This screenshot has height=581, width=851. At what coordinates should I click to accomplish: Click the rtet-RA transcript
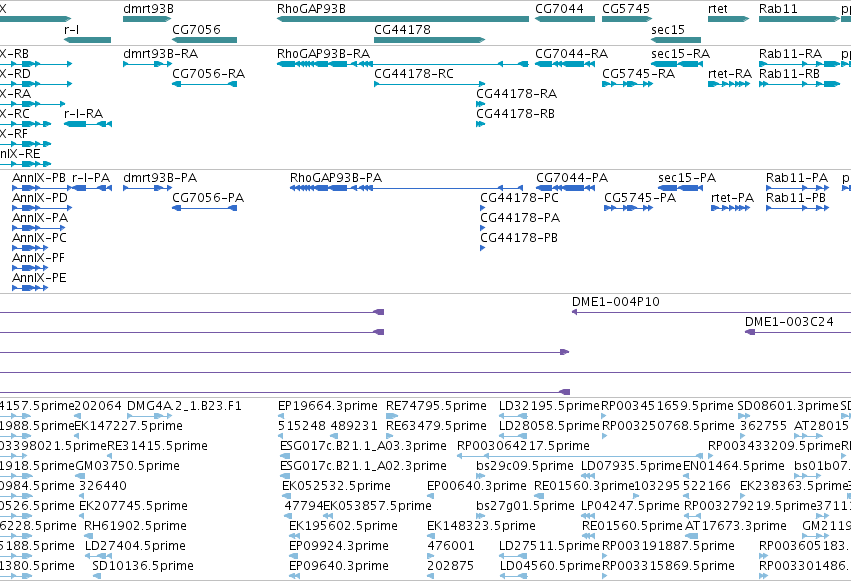[729, 84]
